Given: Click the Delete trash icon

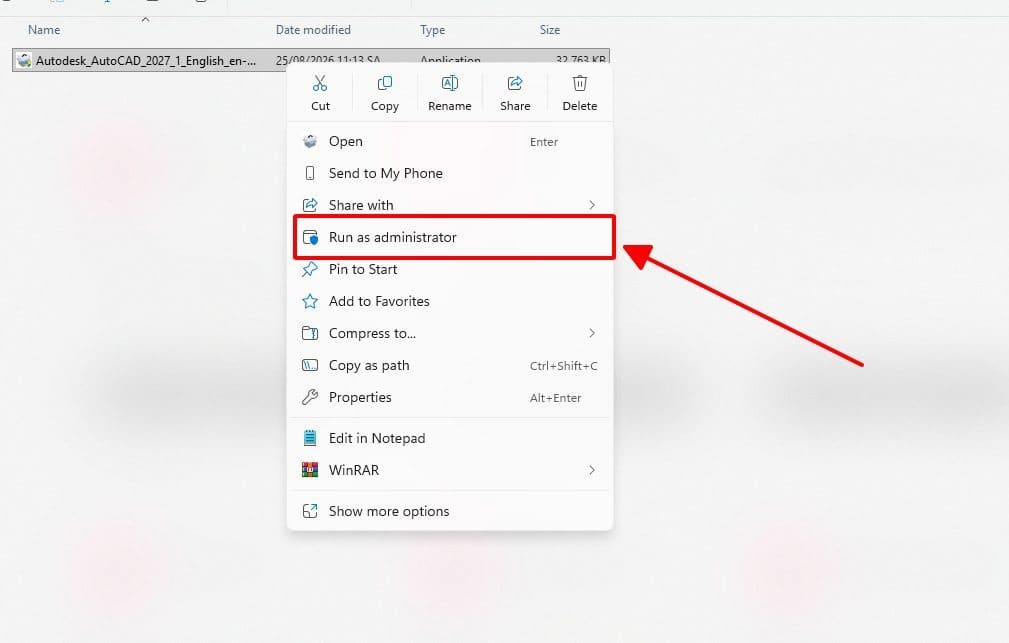Looking at the screenshot, I should (580, 84).
